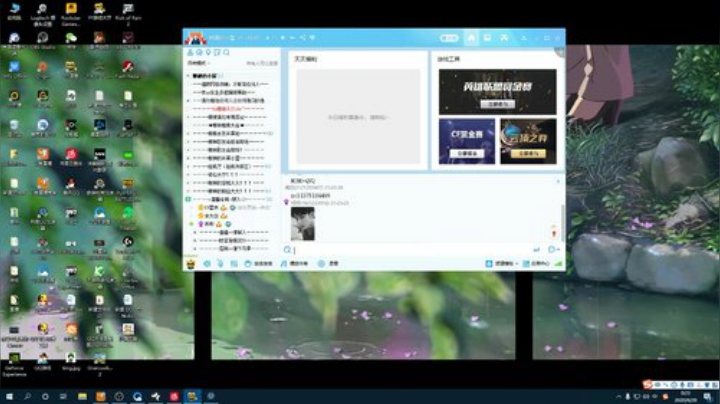Click the taskbar search magnifier icon

point(27,396)
